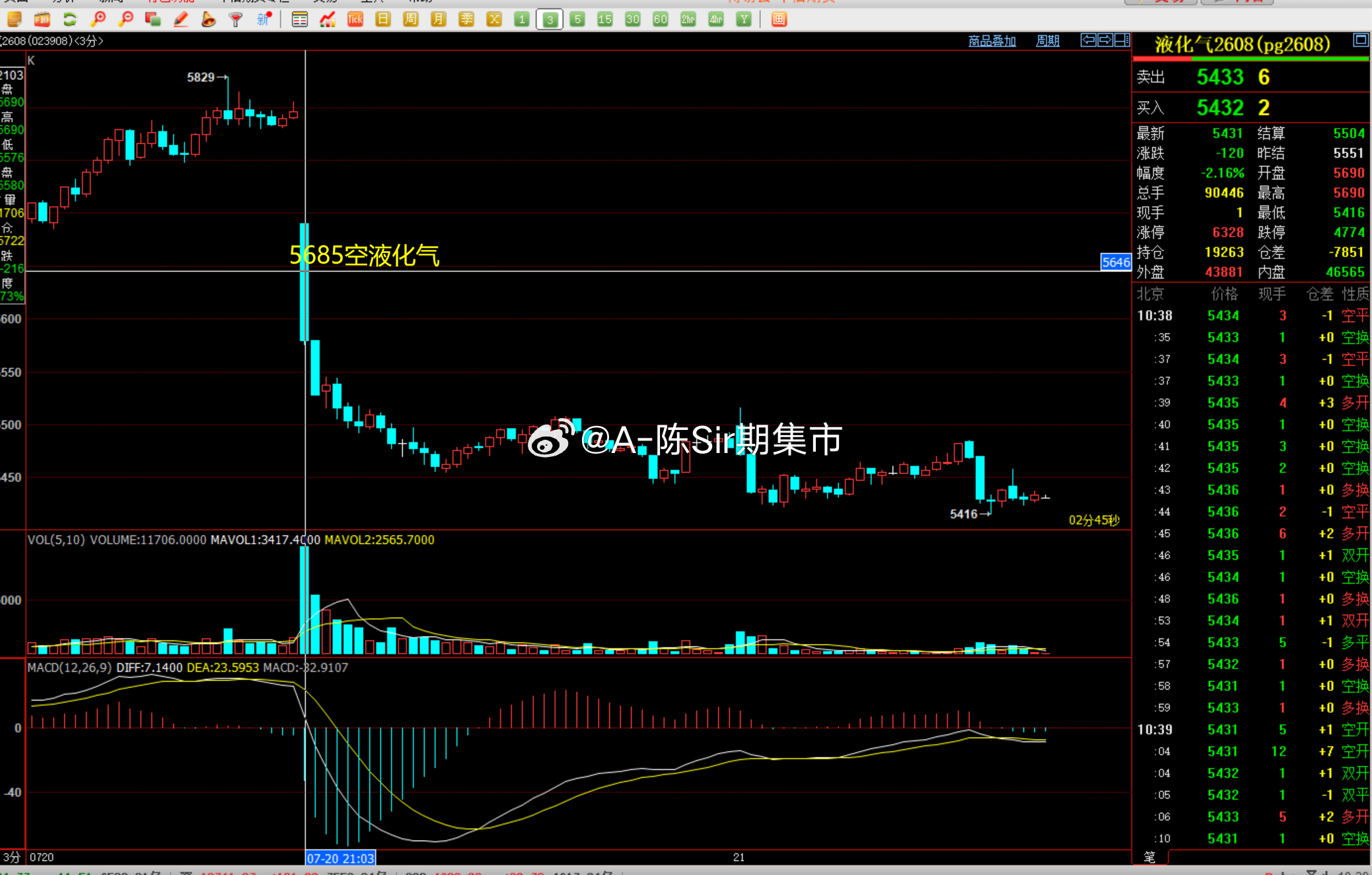
Task: Click the 0720 date label on time axis
Action: (x=42, y=857)
